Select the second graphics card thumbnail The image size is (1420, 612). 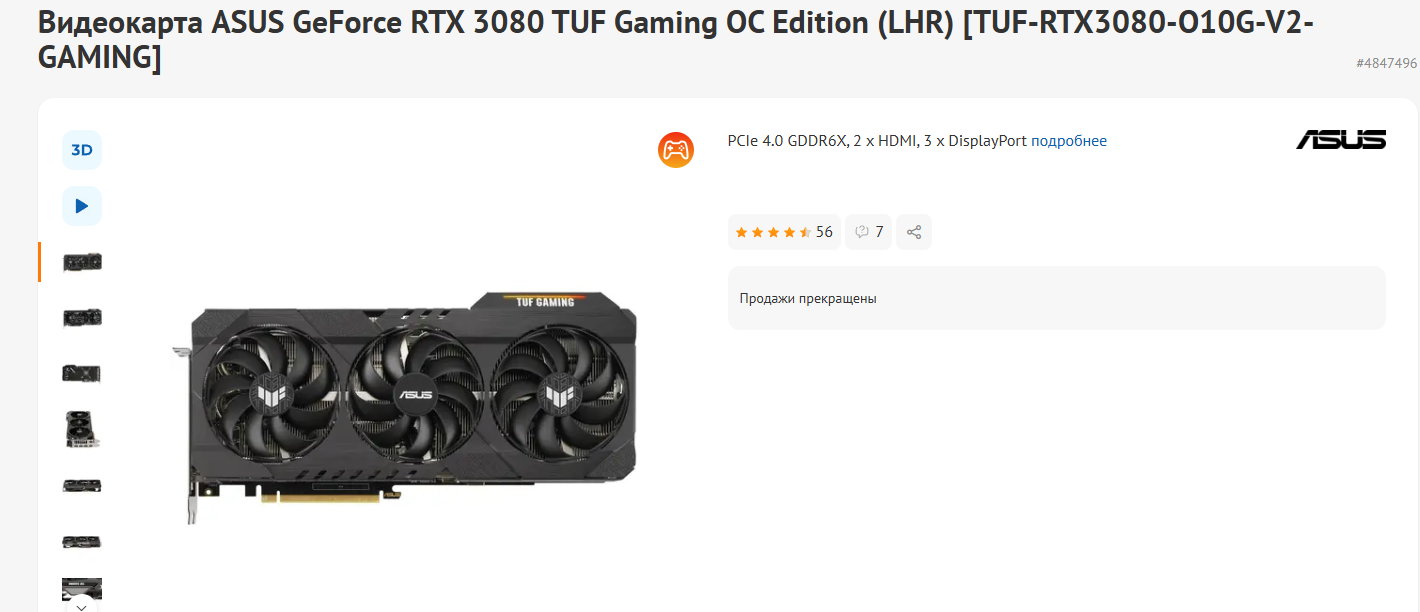pyautogui.click(x=82, y=318)
